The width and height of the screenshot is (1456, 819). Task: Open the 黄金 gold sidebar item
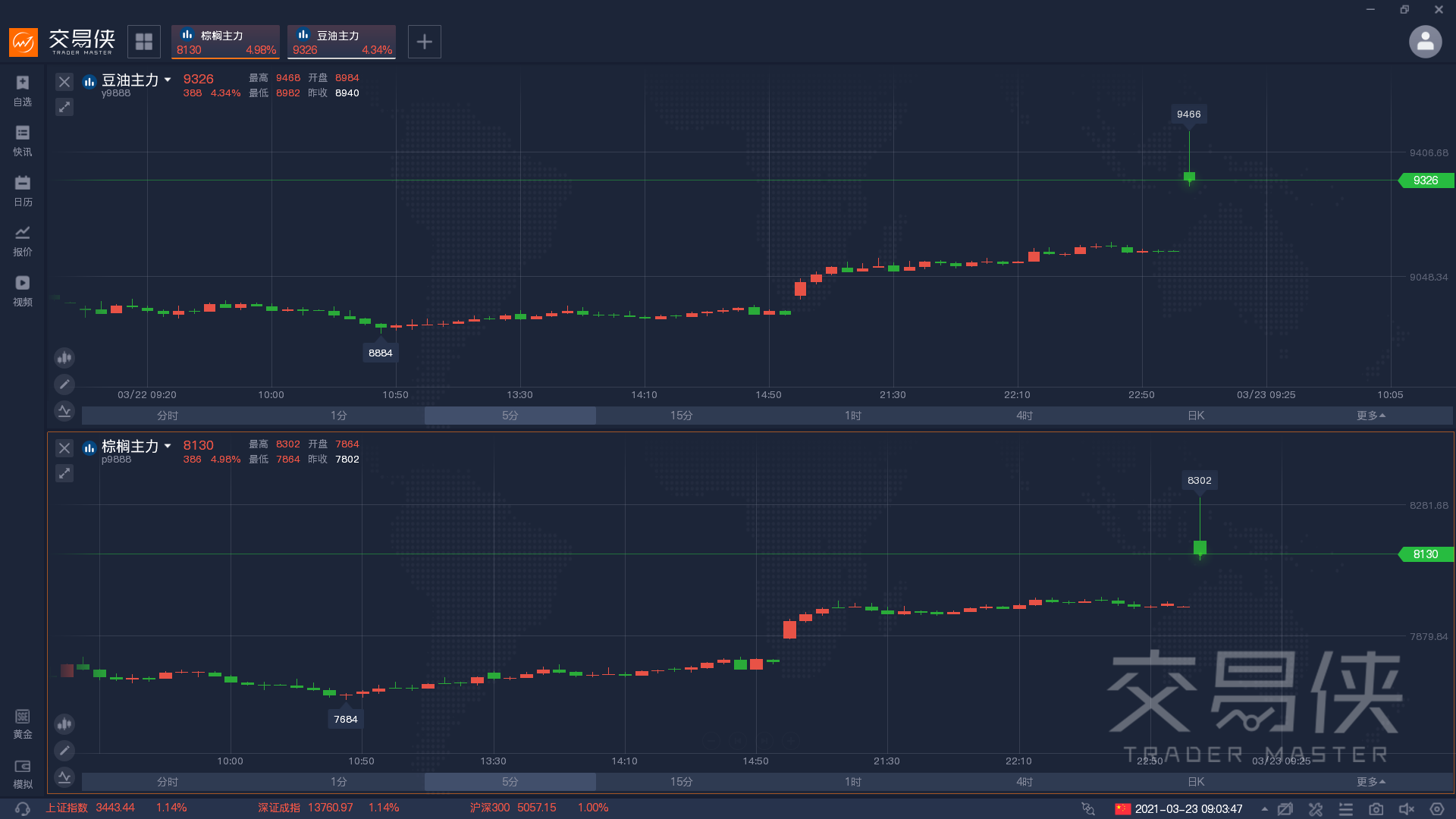pos(23,723)
